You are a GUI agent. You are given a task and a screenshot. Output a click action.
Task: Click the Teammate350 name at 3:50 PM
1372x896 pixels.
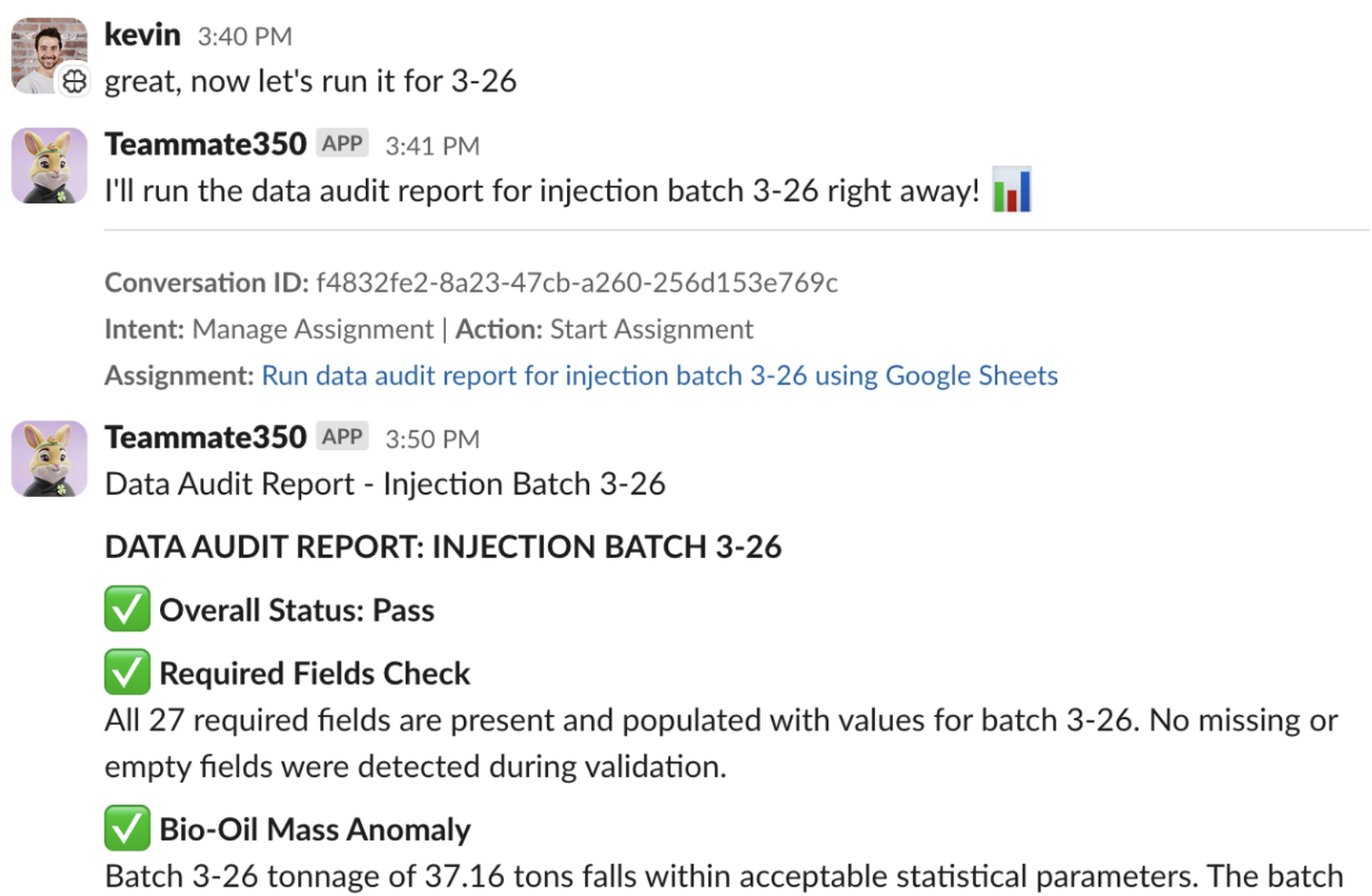point(205,437)
